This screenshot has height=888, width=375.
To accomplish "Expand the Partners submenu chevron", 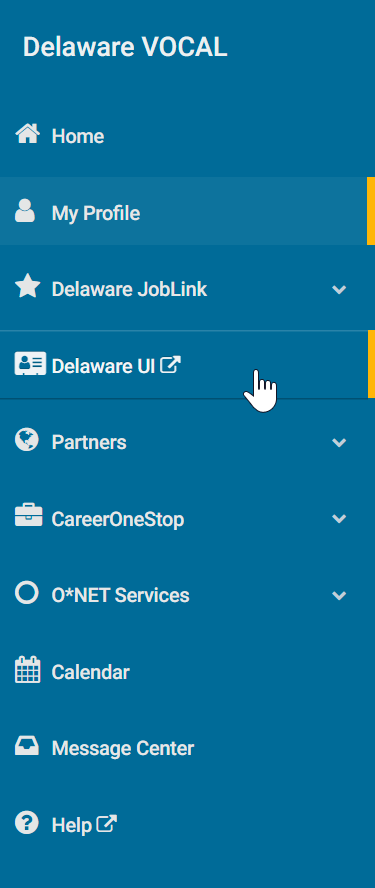I will click(339, 442).
